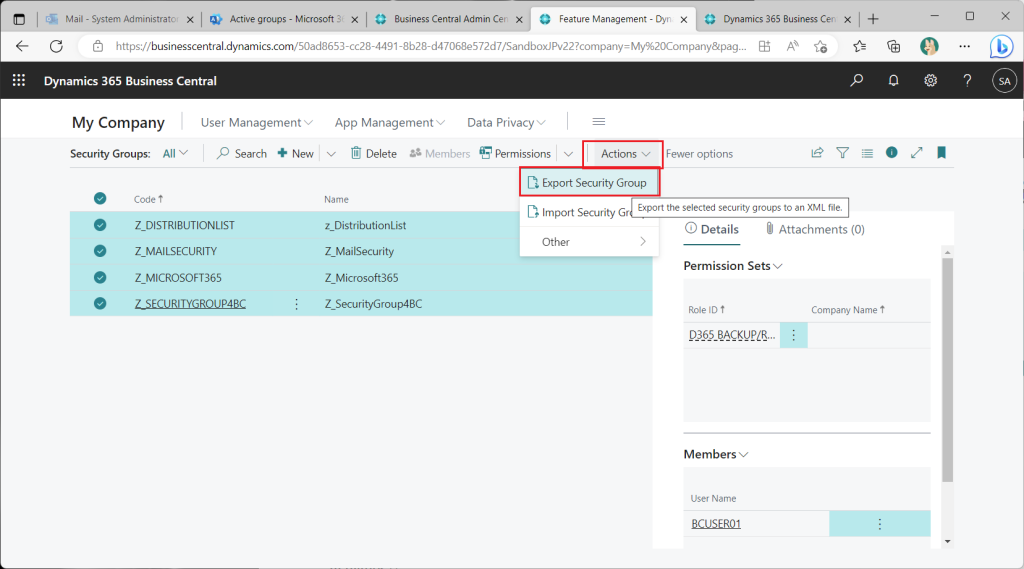The width and height of the screenshot is (1024, 569).
Task: Open the app launcher waffle icon
Action: click(x=19, y=80)
